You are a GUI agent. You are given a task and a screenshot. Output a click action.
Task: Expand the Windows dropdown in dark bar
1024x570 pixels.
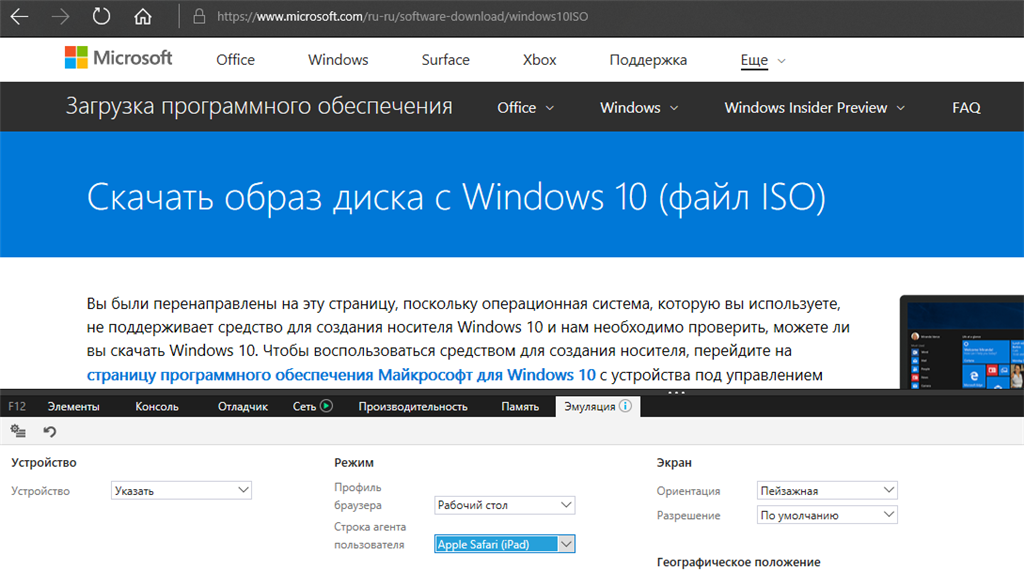click(639, 108)
